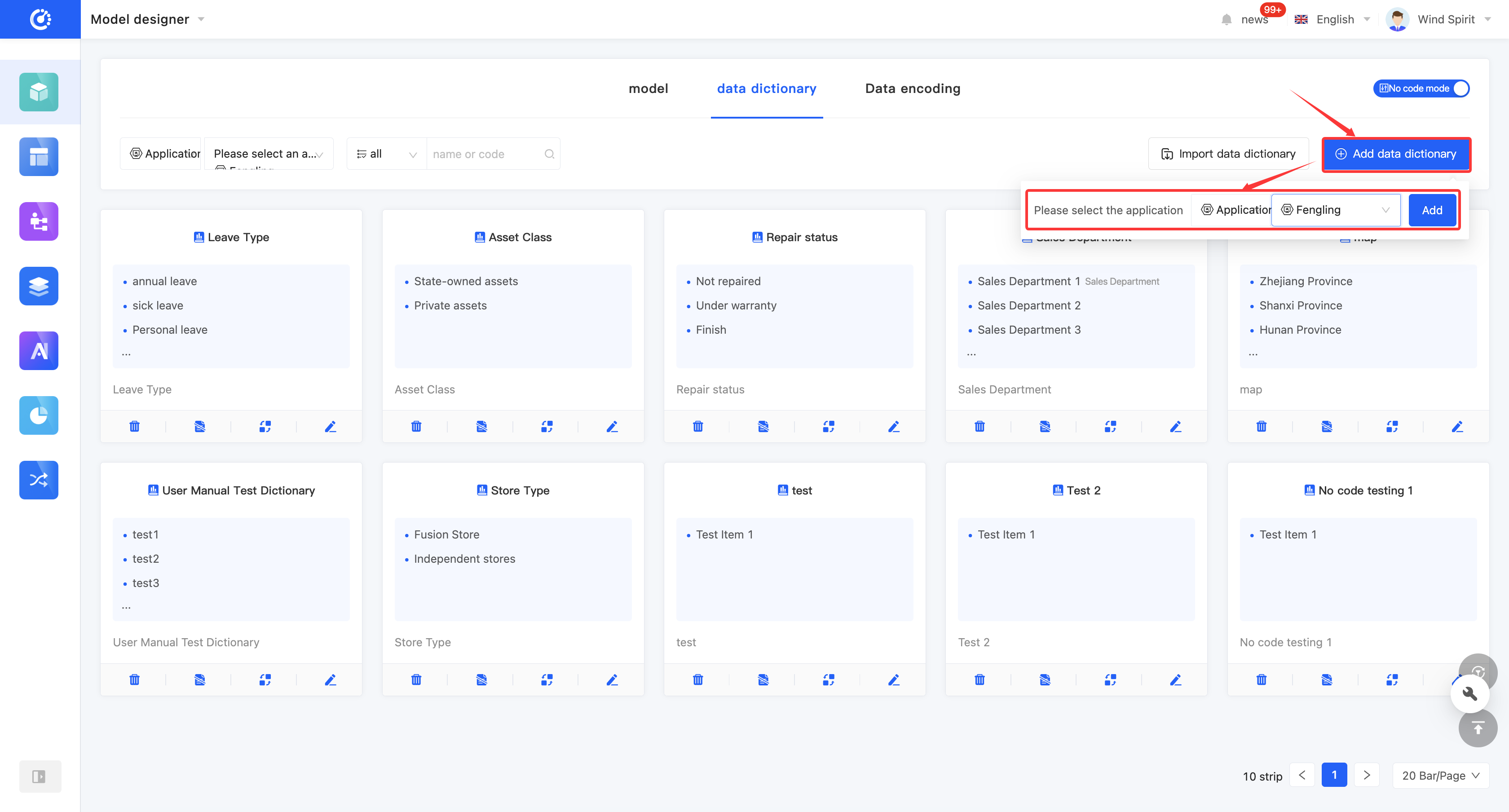Switch to the model tab
Viewport: 1509px width, 812px height.
pos(648,88)
